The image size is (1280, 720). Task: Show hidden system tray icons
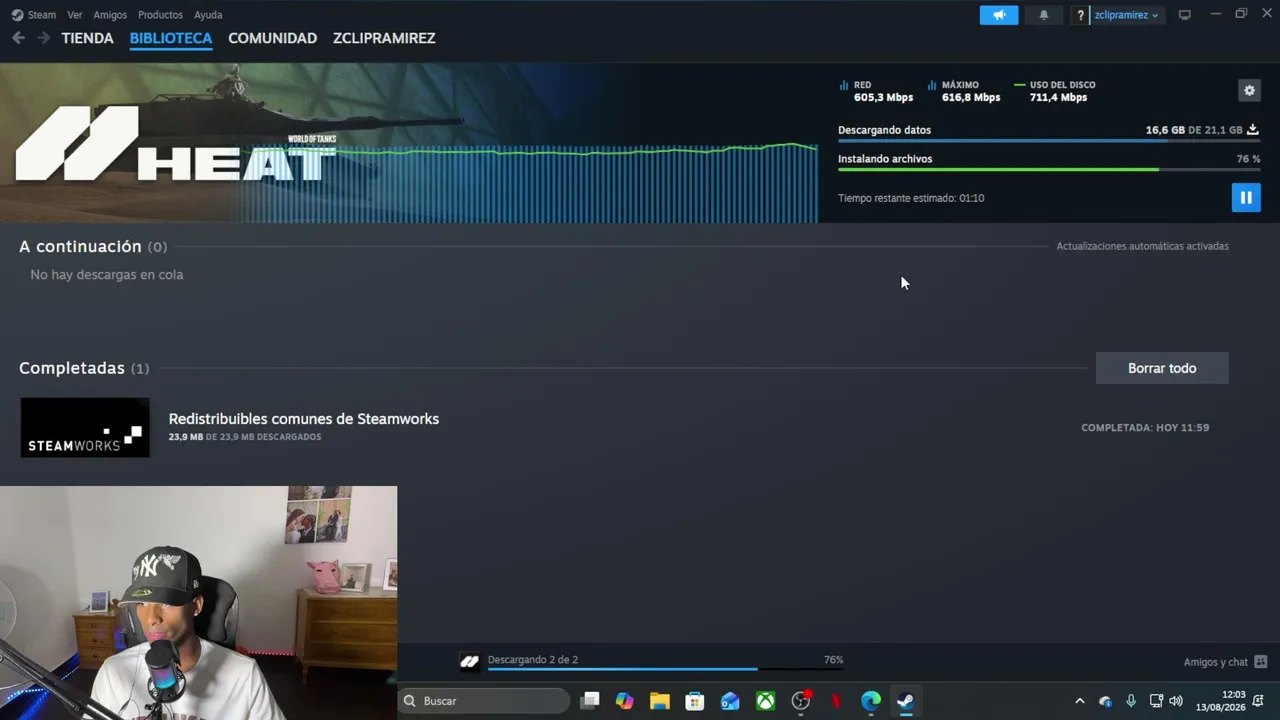(1079, 701)
